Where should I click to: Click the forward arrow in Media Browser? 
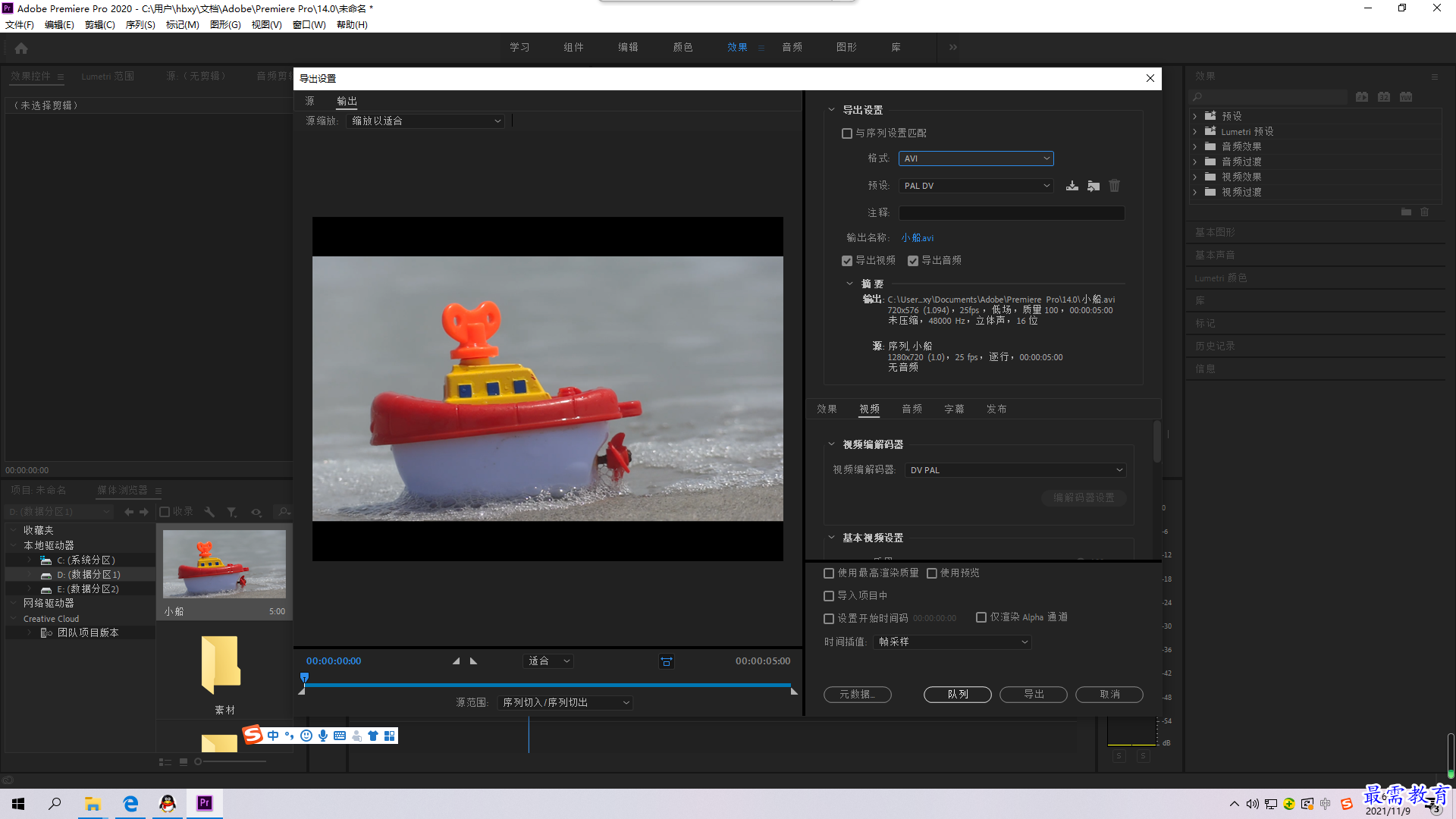click(144, 512)
